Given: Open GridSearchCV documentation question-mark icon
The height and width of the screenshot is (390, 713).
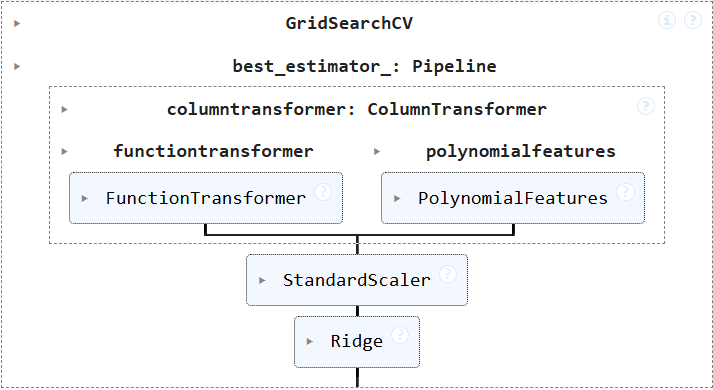Looking at the screenshot, I should pyautogui.click(x=693, y=20).
